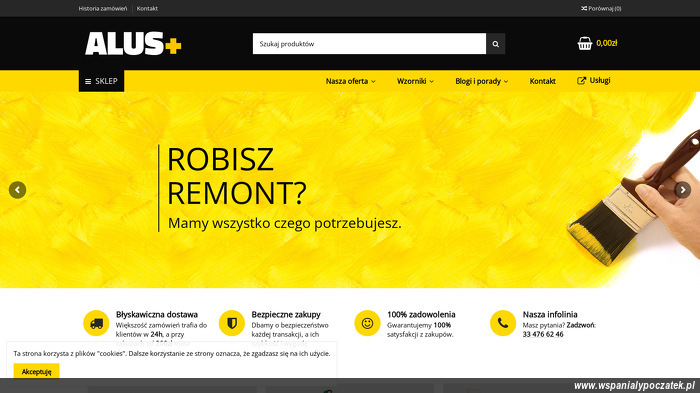This screenshot has width=700, height=393.
Task: Click the smiley satisfaction icon
Action: pyautogui.click(x=367, y=323)
